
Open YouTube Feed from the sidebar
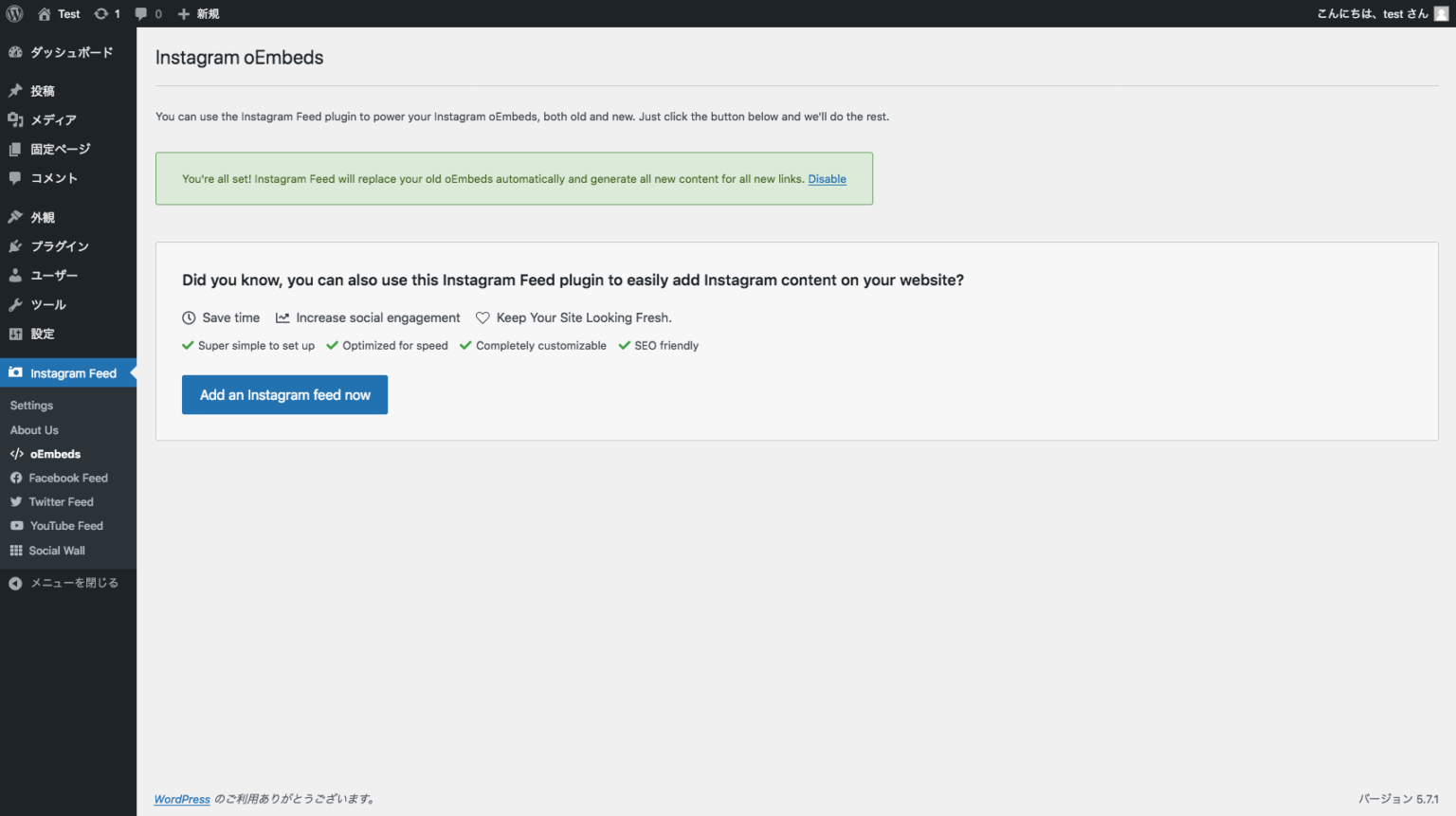[65, 525]
